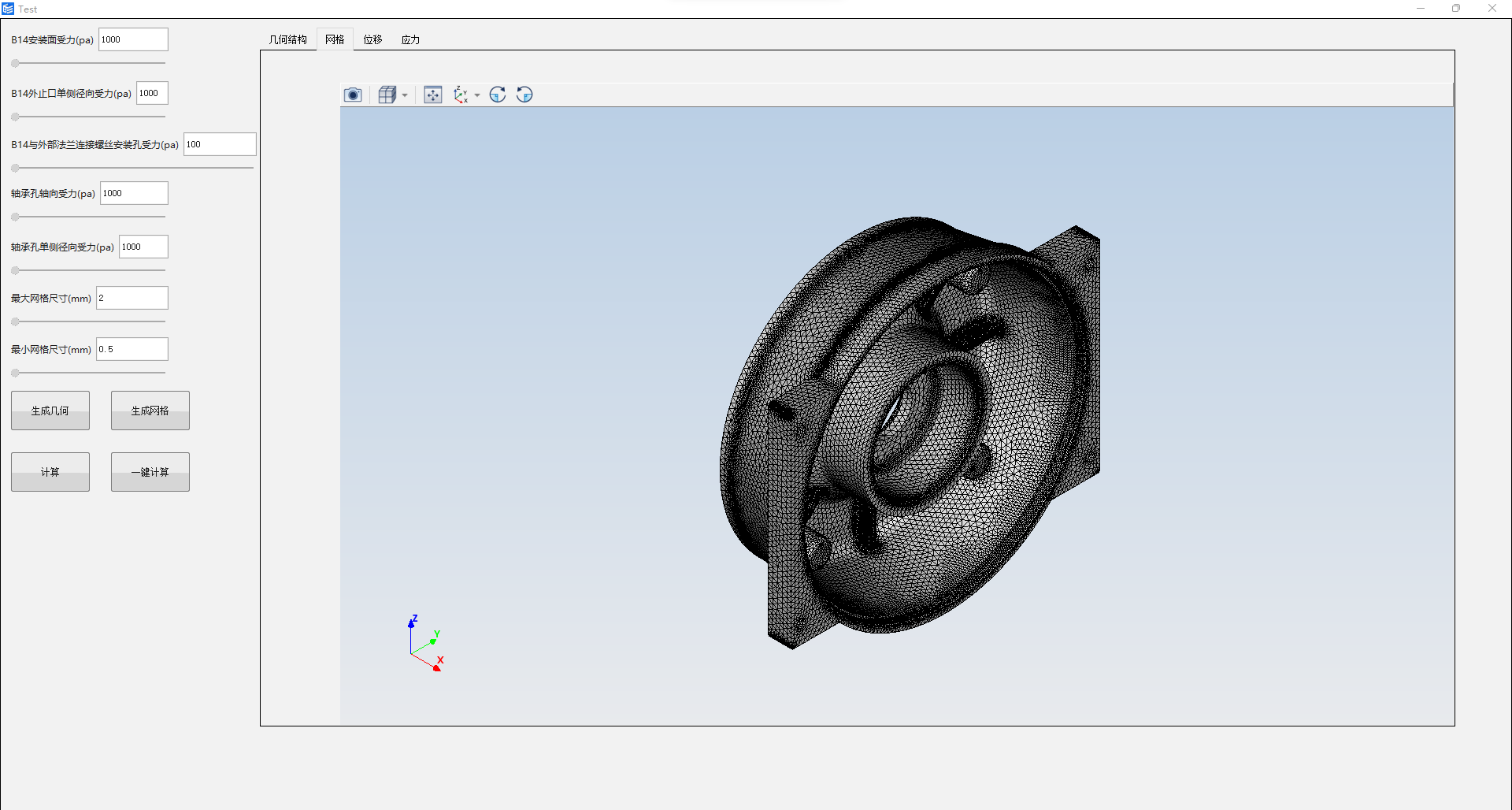
Task: Click the slider handle under 轴承孔单侧径向受力
Action: click(15, 270)
